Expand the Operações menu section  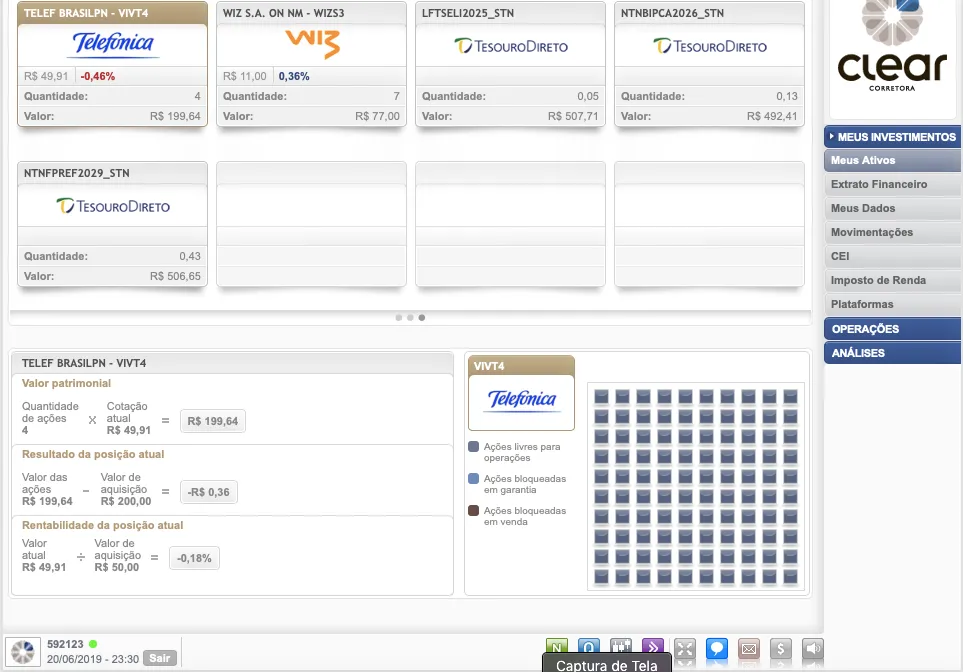(892, 329)
